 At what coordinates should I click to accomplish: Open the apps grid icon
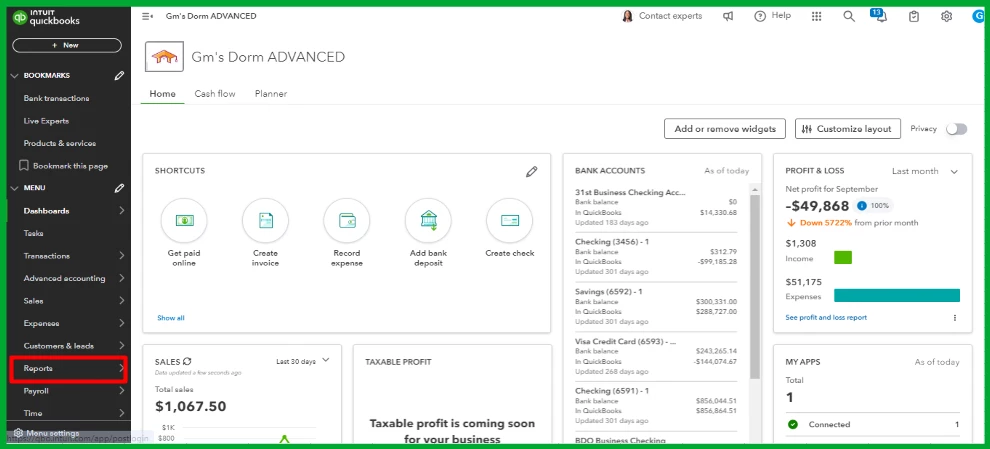[x=816, y=16]
